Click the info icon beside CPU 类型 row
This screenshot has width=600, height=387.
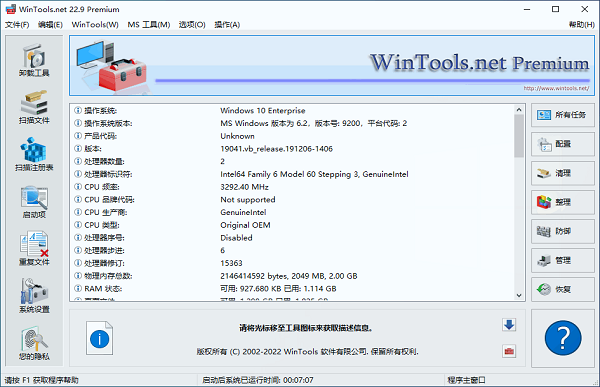(x=78, y=225)
